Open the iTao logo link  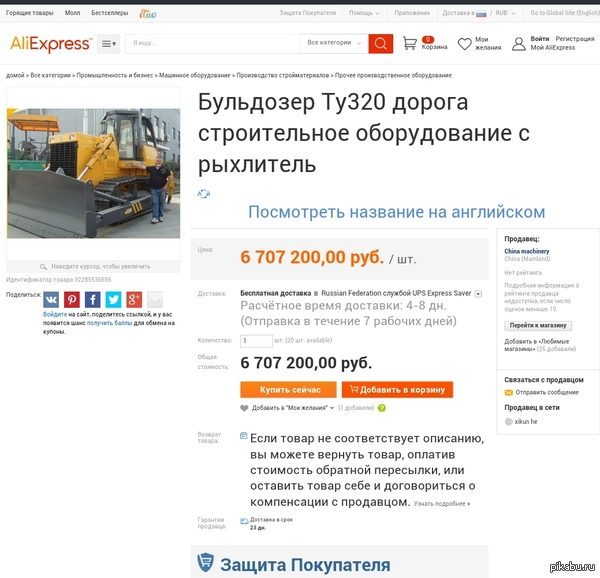tap(148, 14)
